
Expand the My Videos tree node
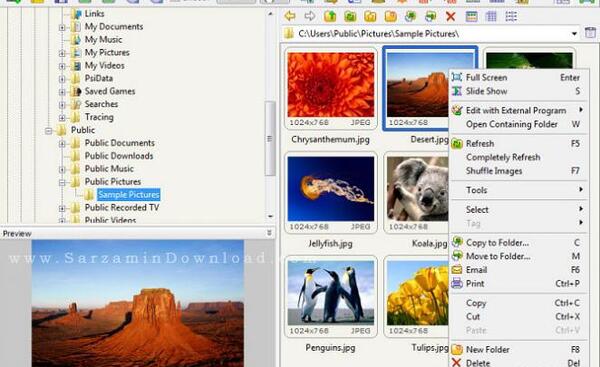[x=62, y=66]
